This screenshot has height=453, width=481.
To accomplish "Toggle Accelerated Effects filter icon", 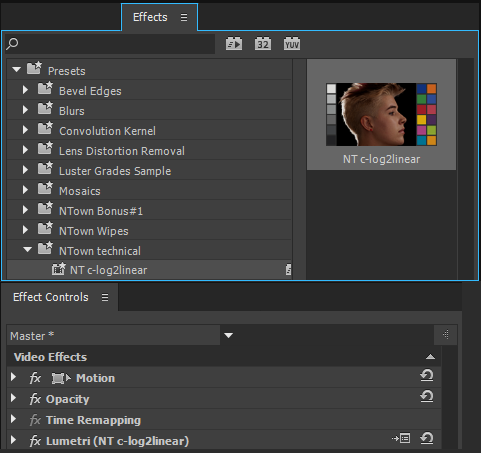I will [234, 44].
